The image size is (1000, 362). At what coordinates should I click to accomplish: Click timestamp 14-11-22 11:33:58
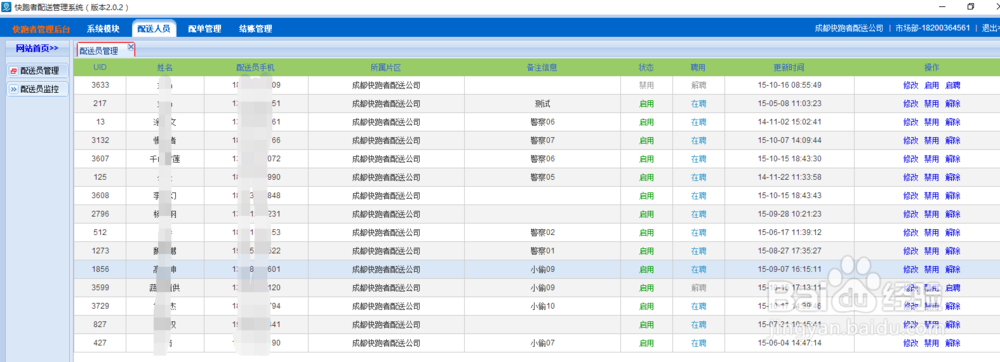tap(789, 177)
